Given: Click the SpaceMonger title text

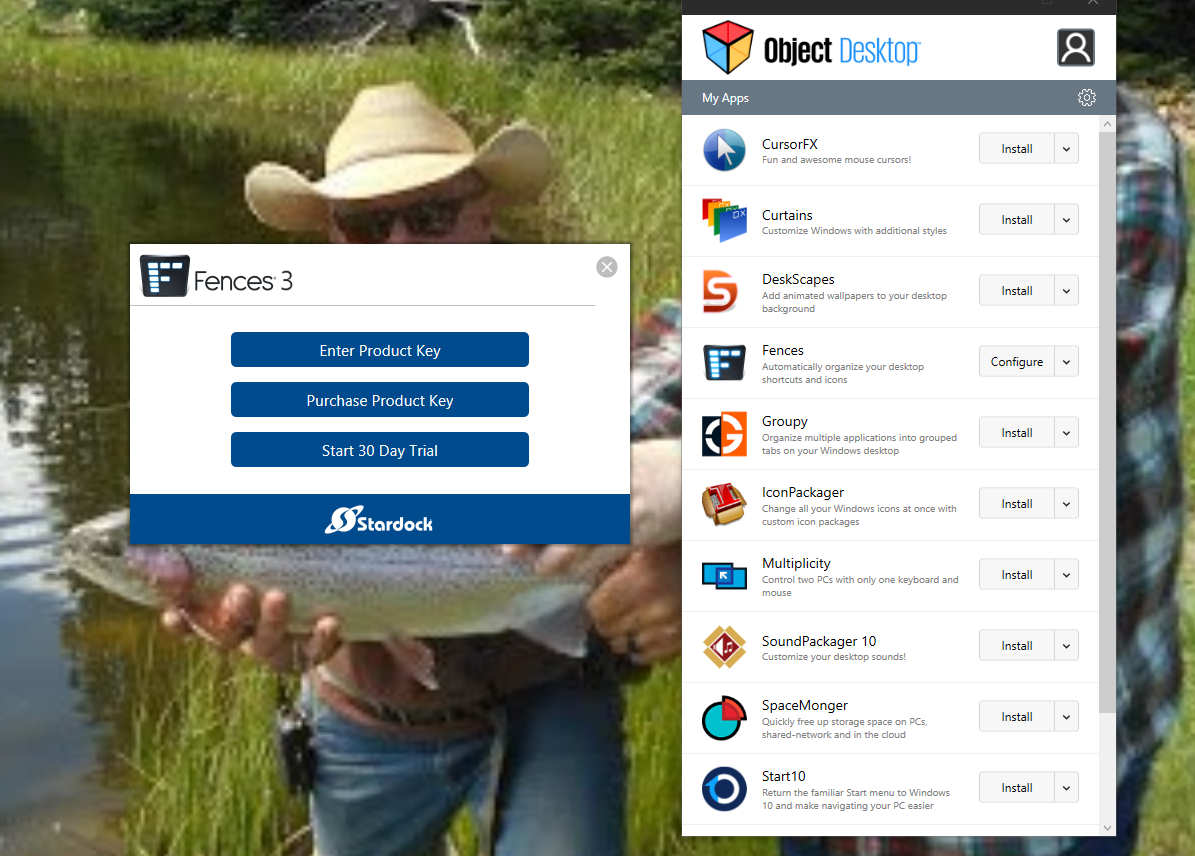Looking at the screenshot, I should coord(805,705).
